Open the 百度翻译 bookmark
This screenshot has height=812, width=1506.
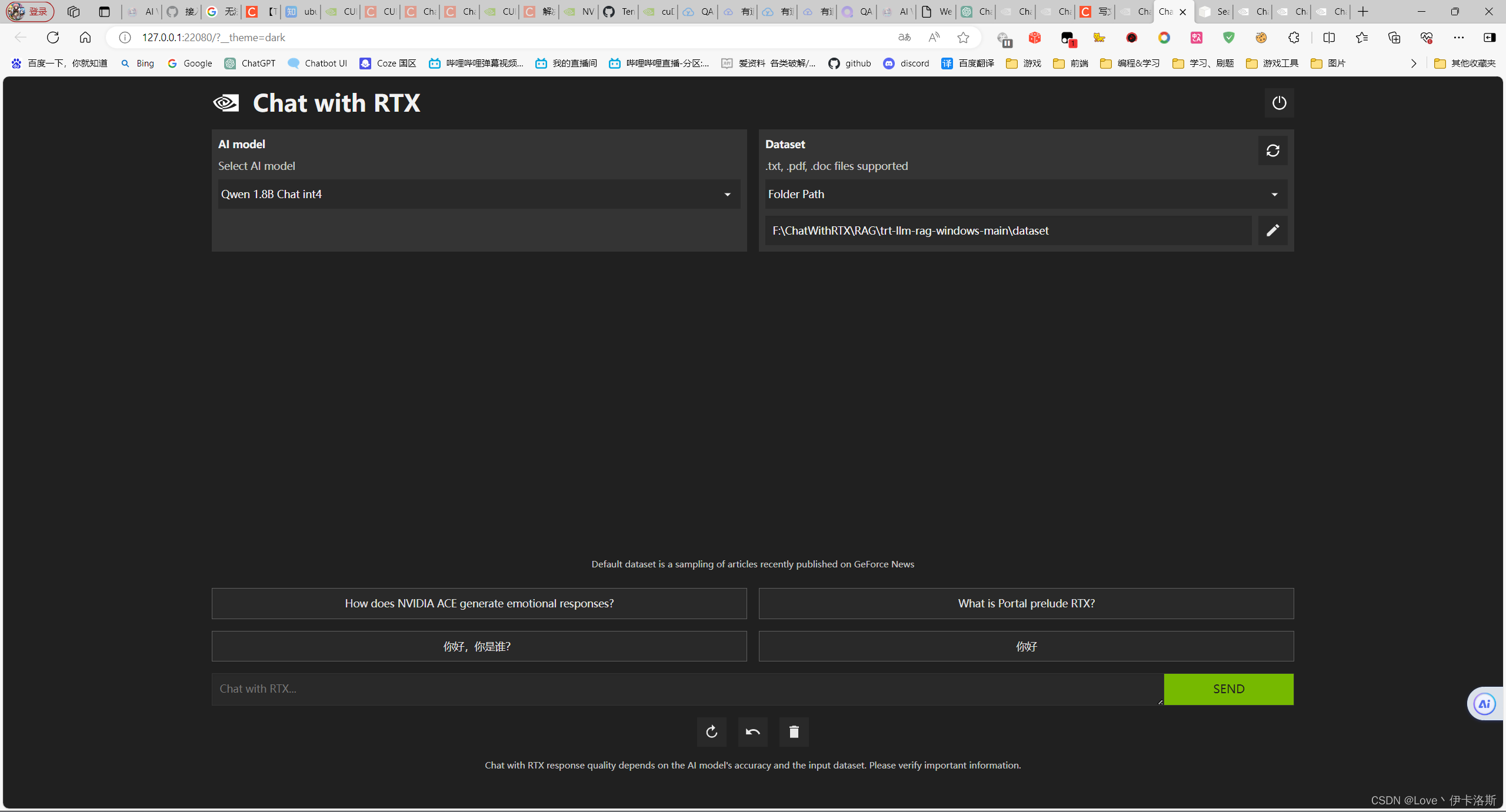(x=968, y=64)
